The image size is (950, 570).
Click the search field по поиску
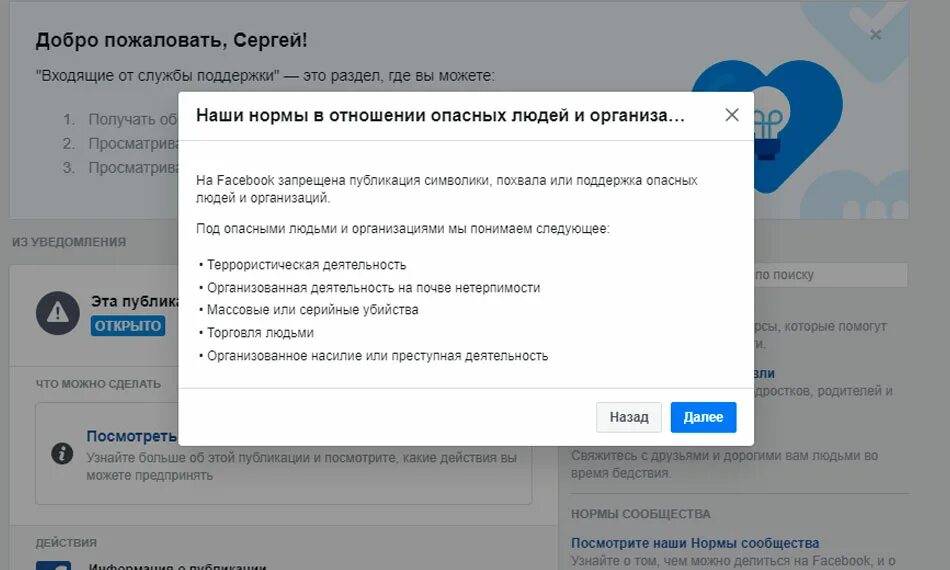(x=831, y=274)
